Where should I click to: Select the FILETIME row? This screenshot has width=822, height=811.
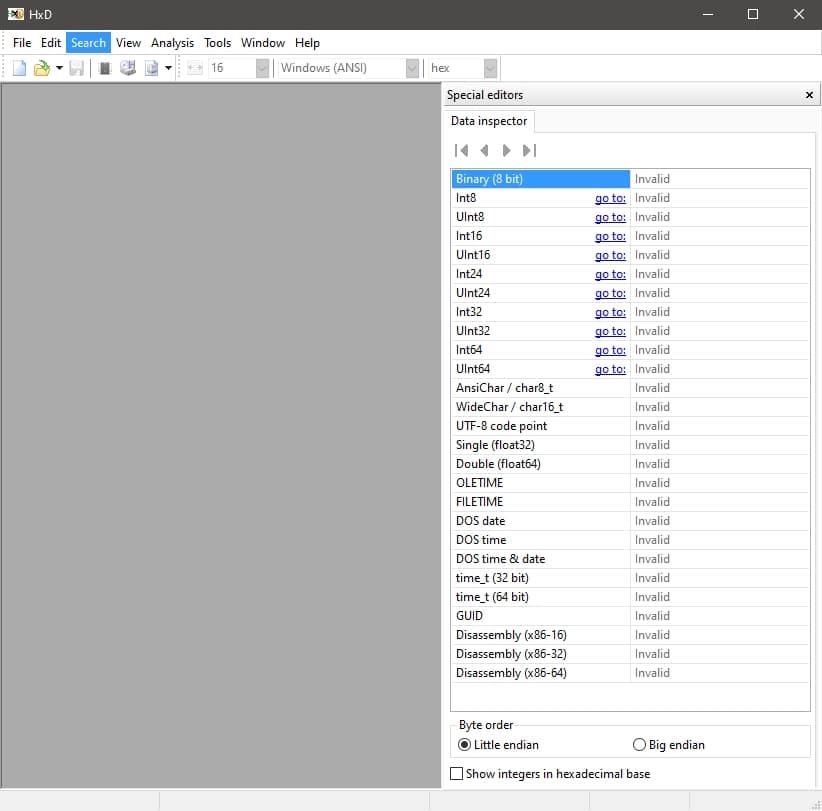(x=630, y=502)
